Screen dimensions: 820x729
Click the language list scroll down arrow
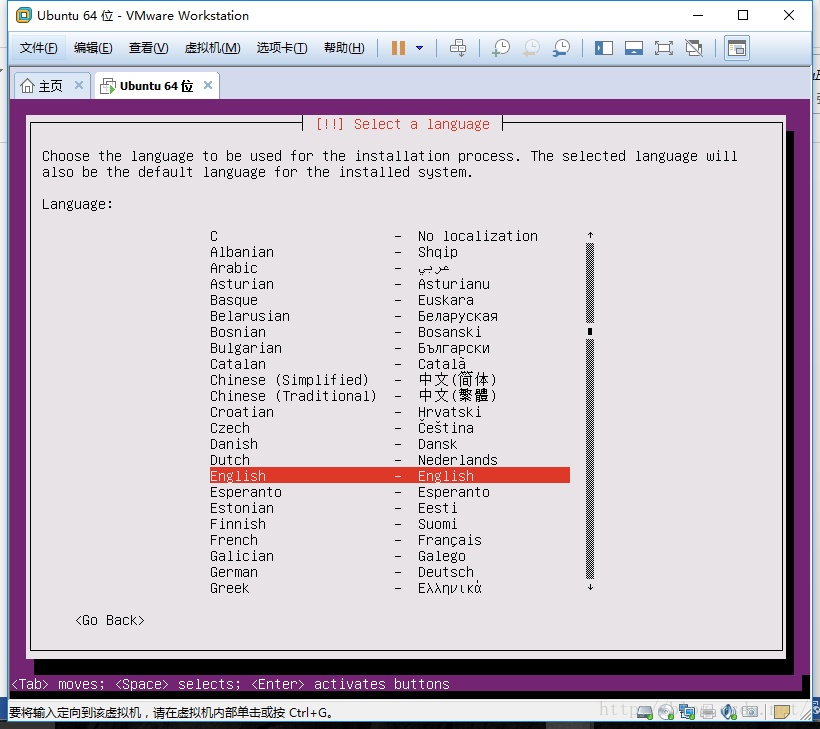coord(590,587)
